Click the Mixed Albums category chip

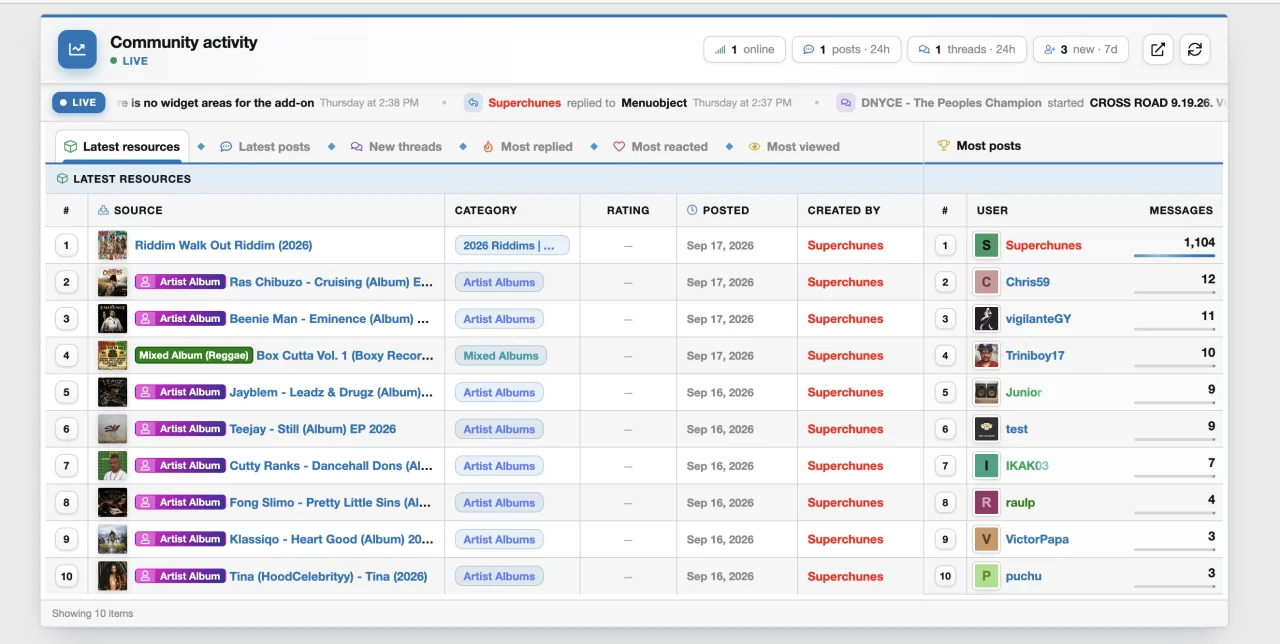pyautogui.click(x=501, y=355)
